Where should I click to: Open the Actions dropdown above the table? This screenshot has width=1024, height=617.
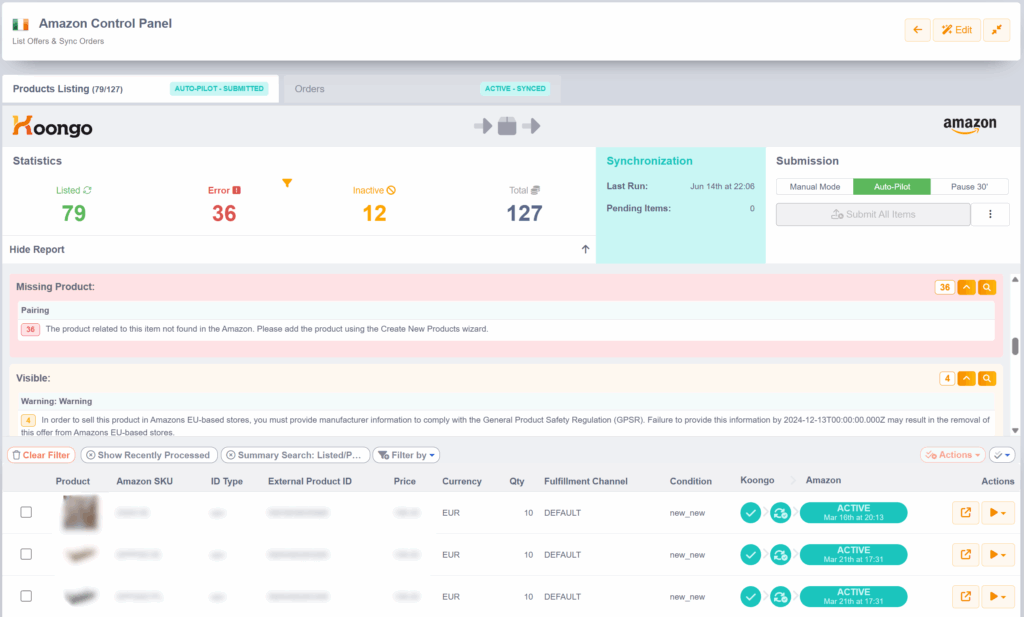(x=952, y=455)
